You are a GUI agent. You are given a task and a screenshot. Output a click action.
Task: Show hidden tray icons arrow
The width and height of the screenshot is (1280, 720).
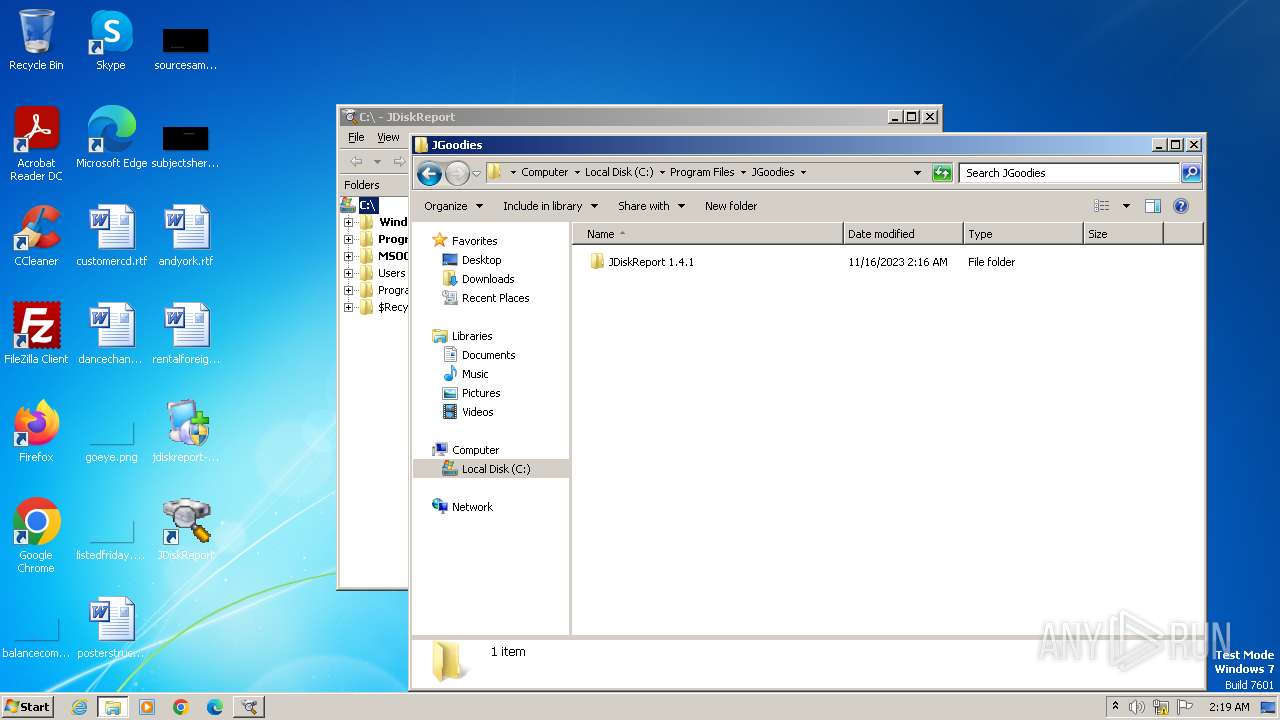(1116, 707)
